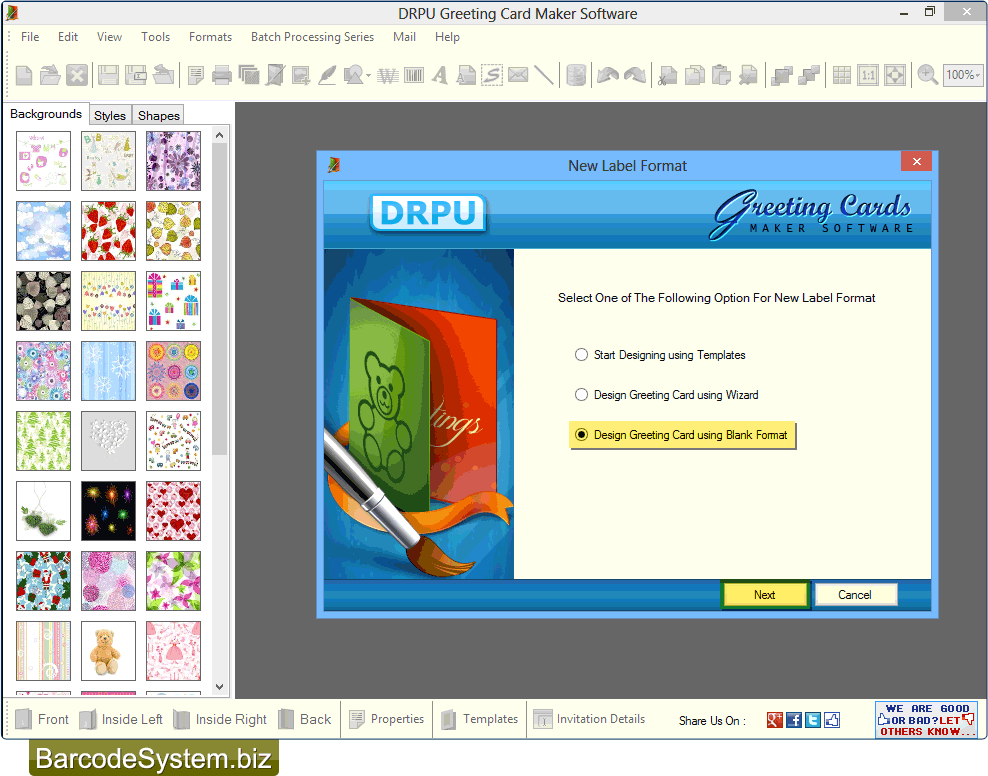The image size is (988, 776).
Task: Select the diagonal line drawing tool
Action: [544, 76]
